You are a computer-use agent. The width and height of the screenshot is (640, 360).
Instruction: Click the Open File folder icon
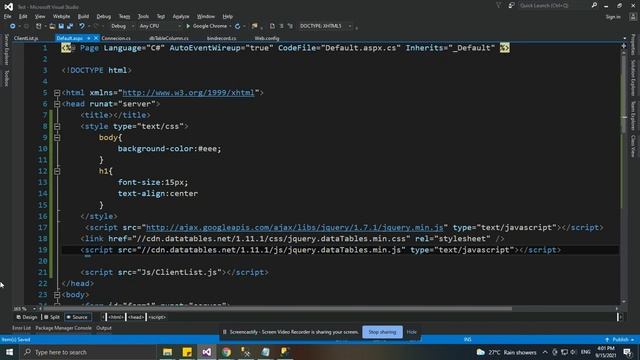(x=52, y=26)
